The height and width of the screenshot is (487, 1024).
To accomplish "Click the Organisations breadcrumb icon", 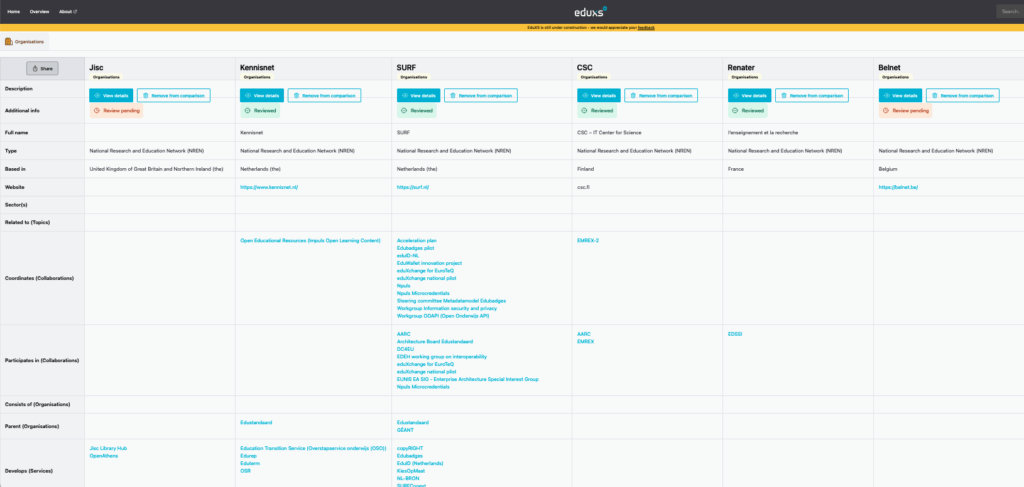I will pyautogui.click(x=8, y=41).
